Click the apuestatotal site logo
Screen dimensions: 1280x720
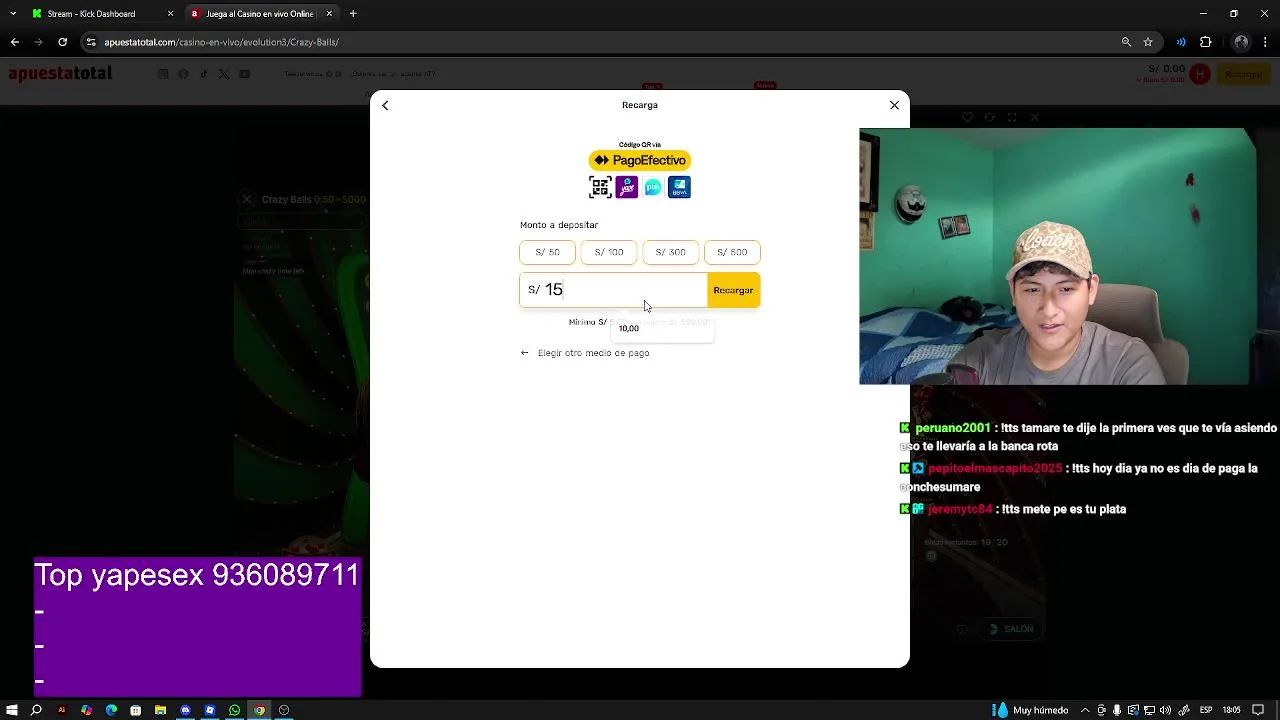[60, 73]
